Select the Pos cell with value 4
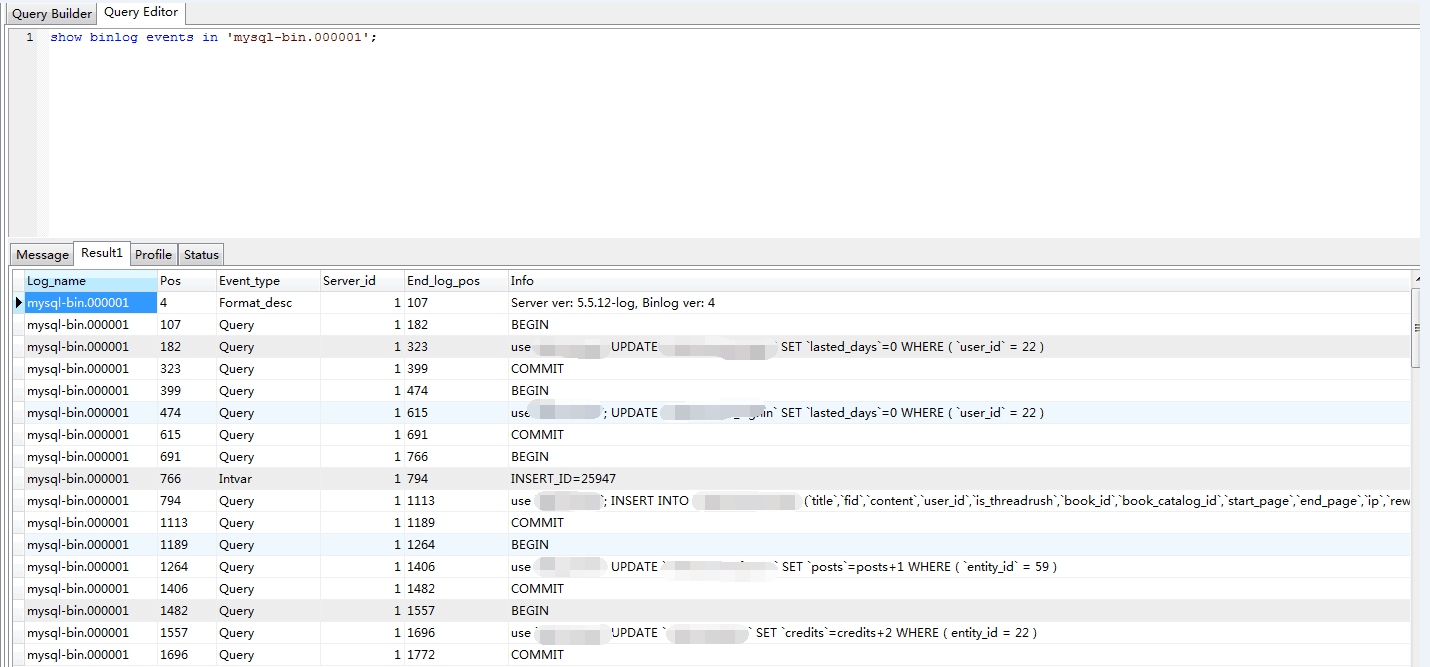This screenshot has width=1430, height=667. point(186,303)
